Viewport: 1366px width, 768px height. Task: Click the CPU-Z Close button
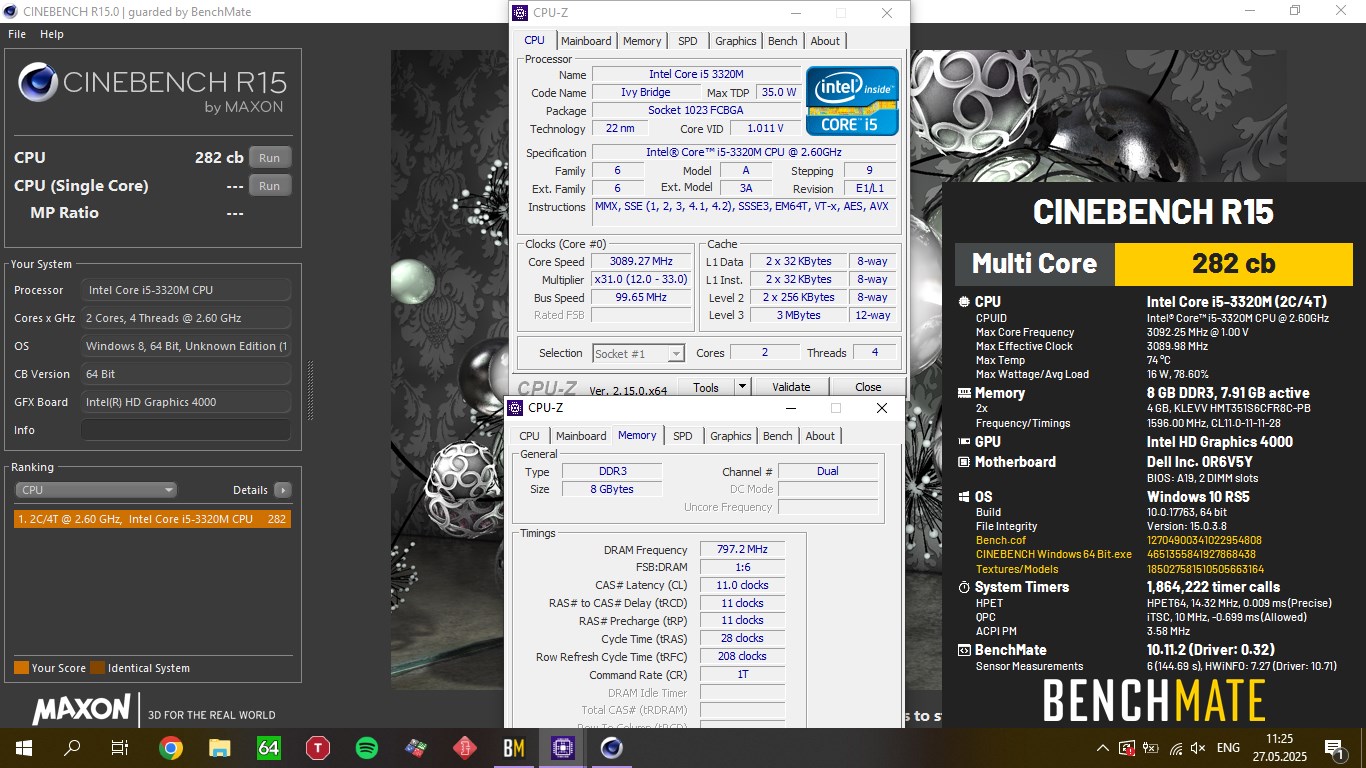868,387
